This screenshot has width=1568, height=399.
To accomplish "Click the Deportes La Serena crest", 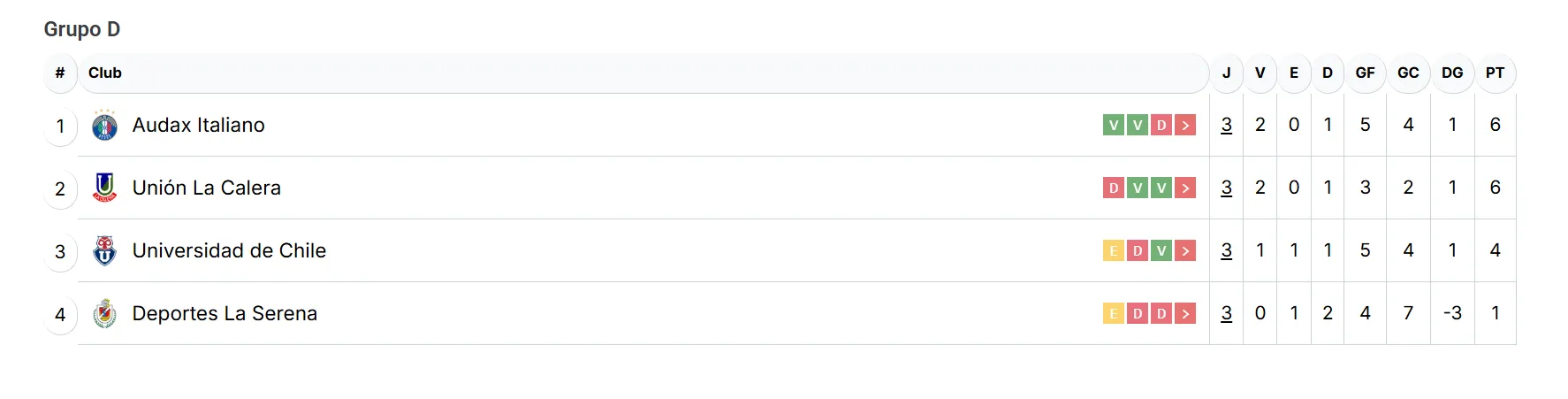I will (104, 314).
